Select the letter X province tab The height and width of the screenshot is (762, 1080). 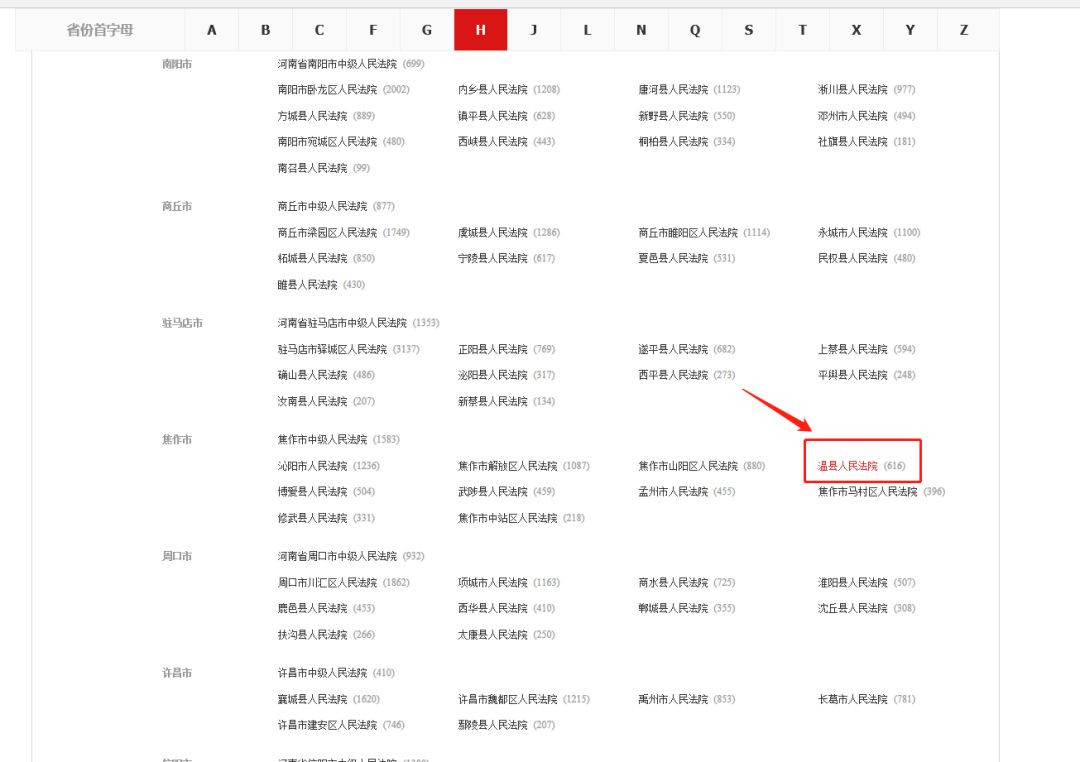[856, 30]
